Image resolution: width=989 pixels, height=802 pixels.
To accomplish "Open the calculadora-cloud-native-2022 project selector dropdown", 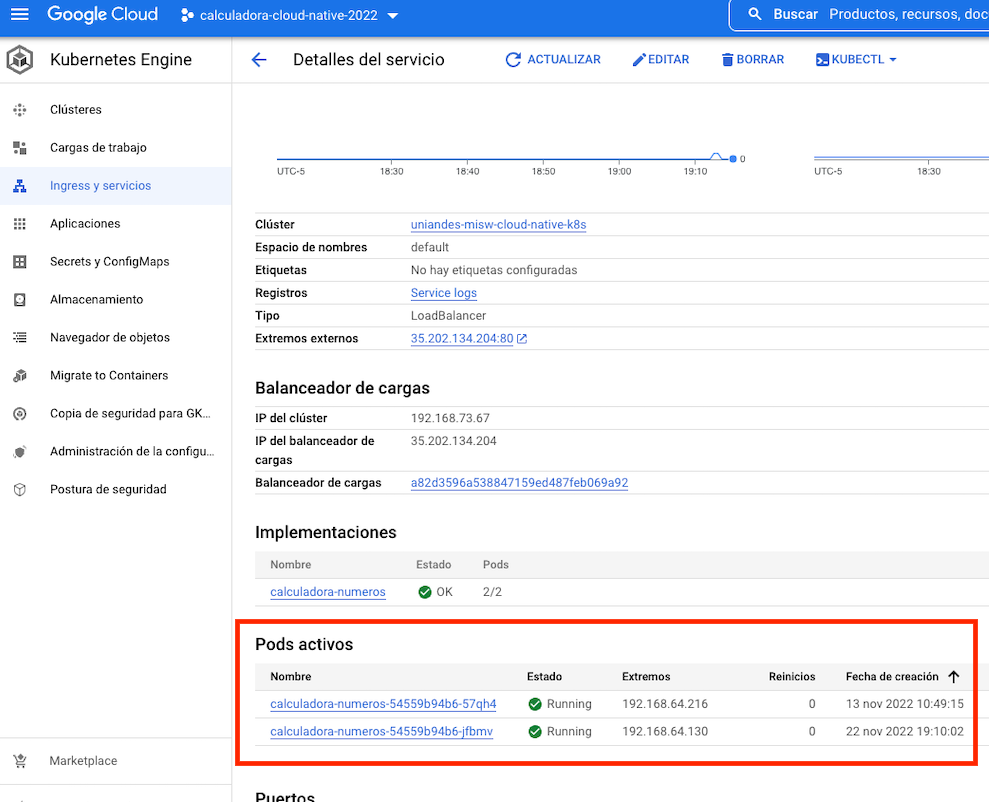I will (290, 15).
